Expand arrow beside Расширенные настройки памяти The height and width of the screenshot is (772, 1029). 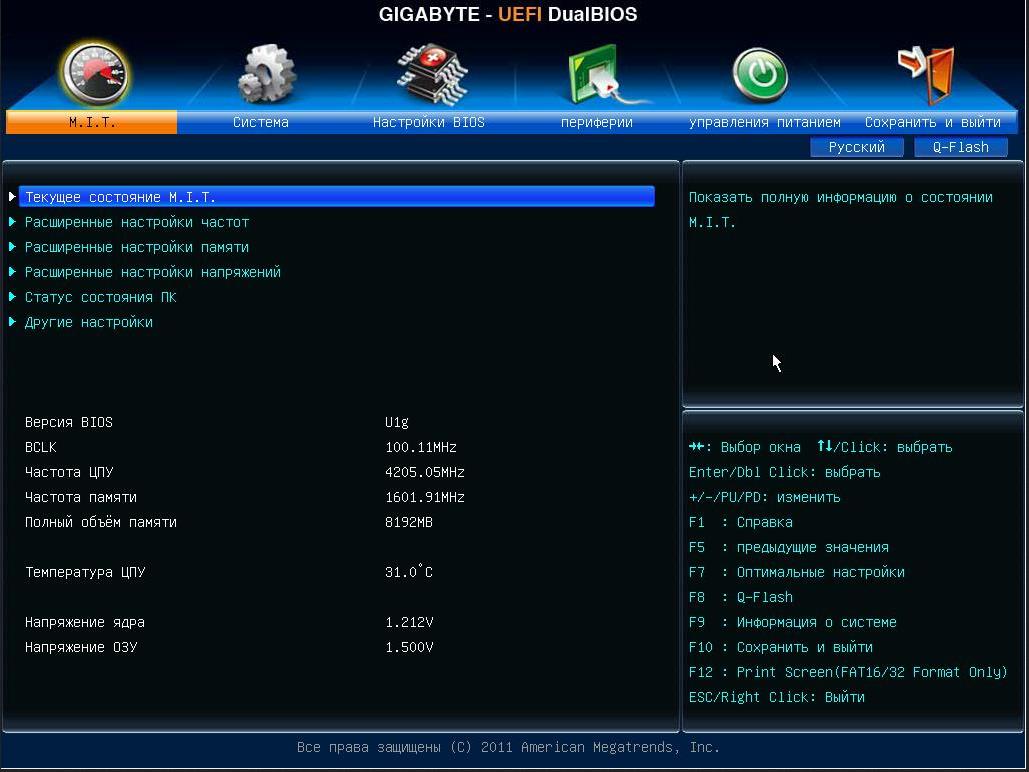click(x=13, y=247)
